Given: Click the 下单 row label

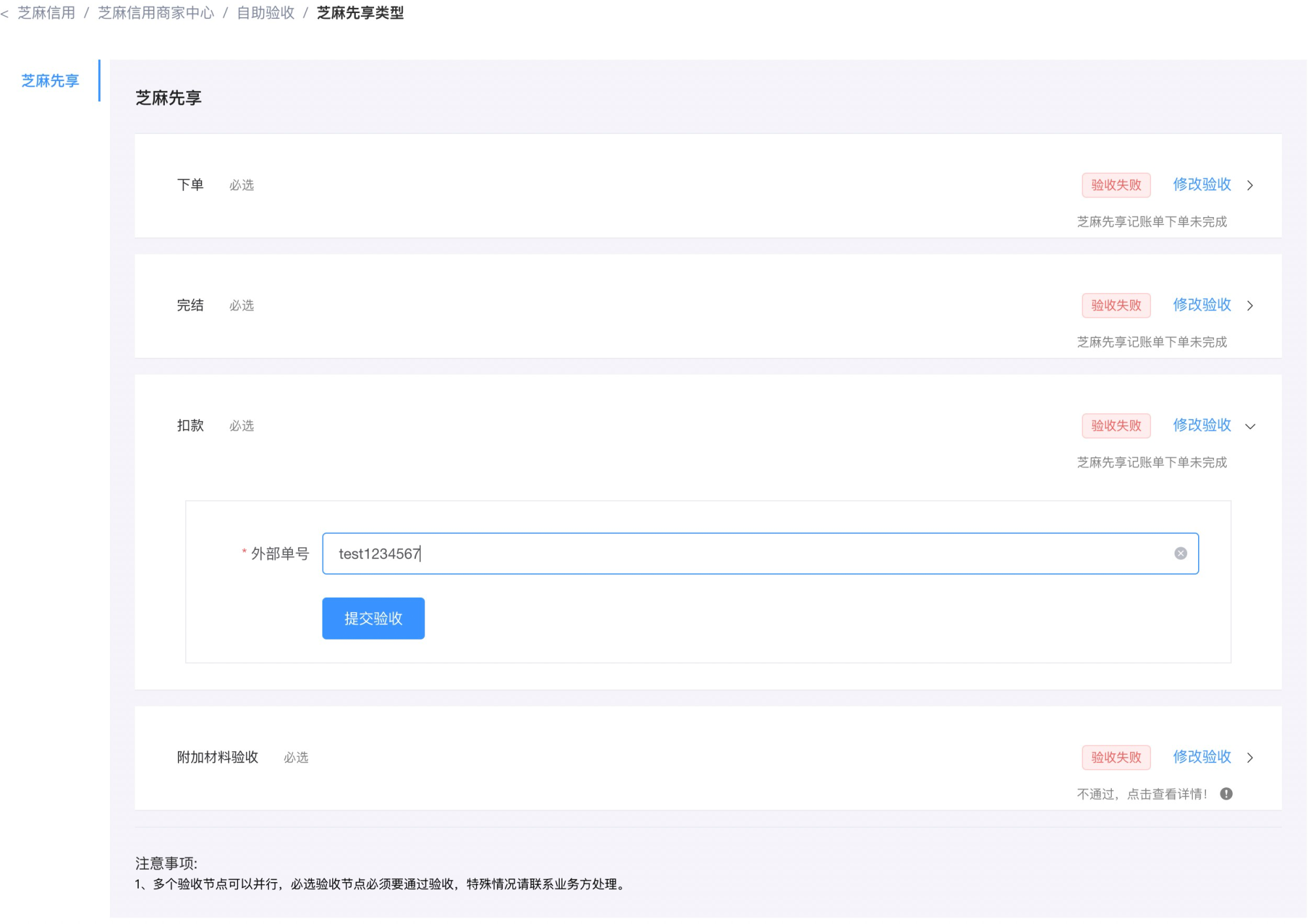Looking at the screenshot, I should 190,185.
